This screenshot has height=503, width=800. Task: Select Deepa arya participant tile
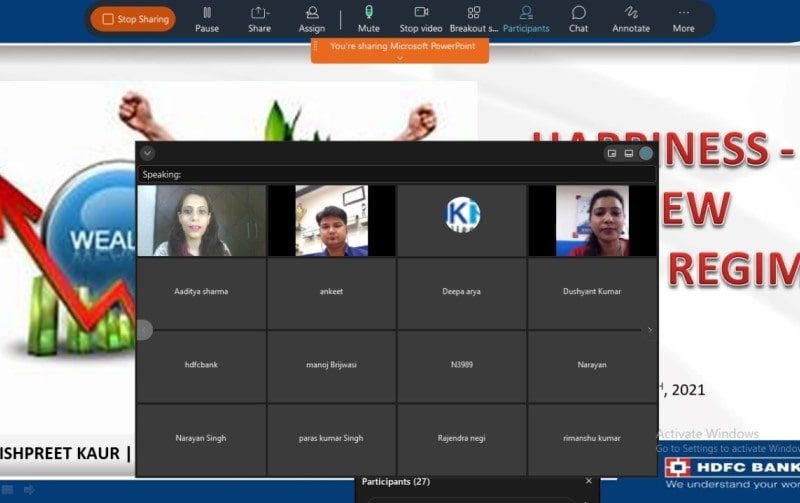(462, 292)
